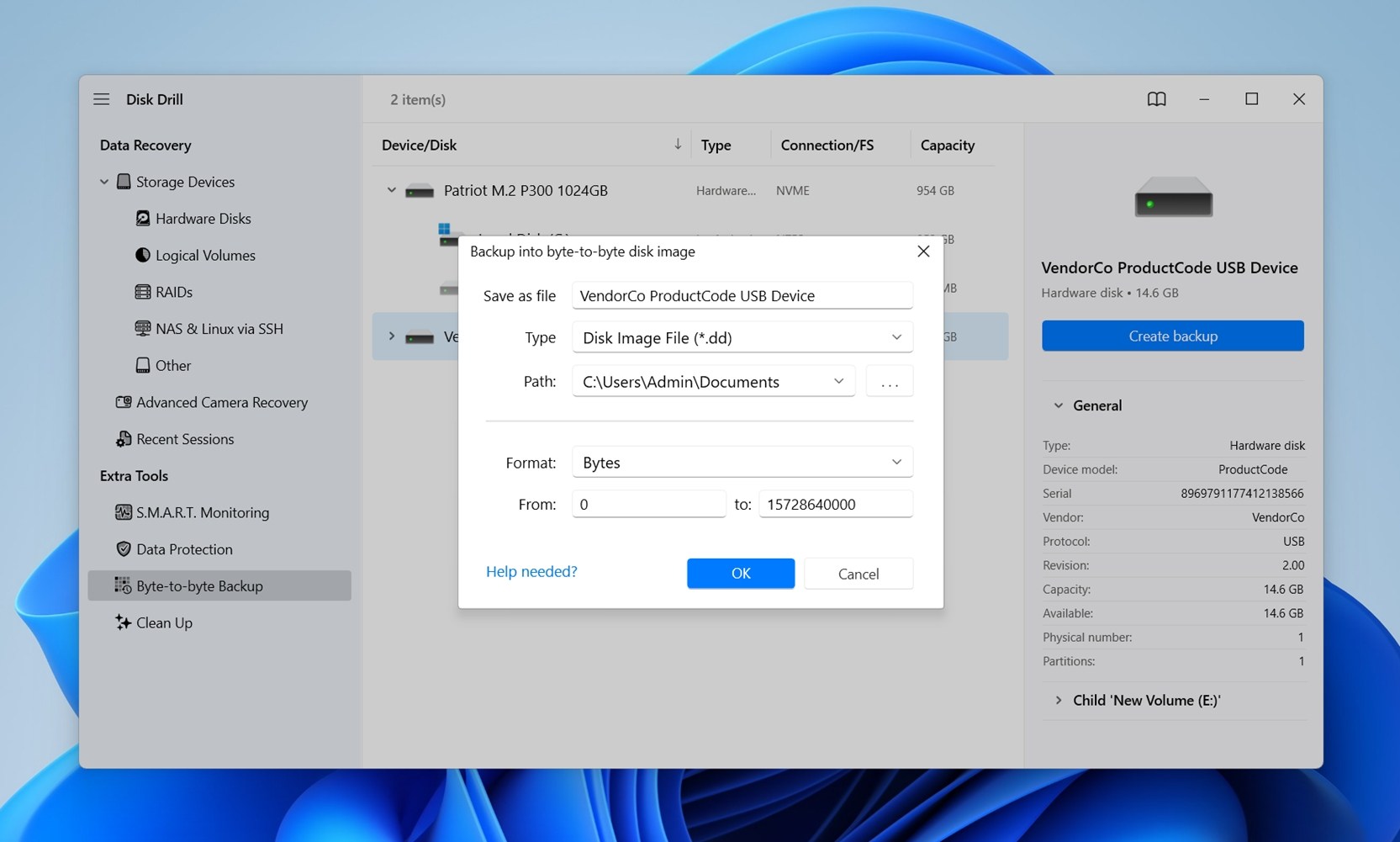
Task: Open Recent Sessions
Action: [185, 439]
